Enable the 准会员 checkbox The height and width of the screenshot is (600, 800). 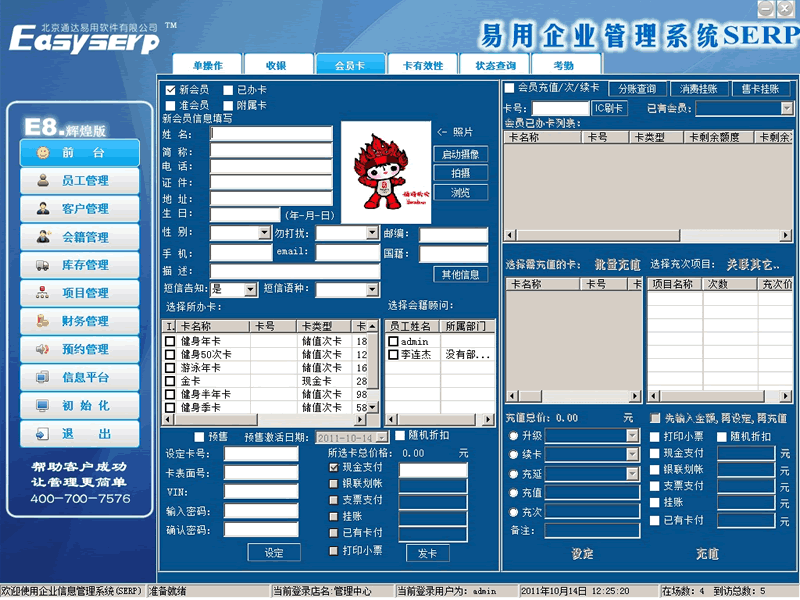pos(170,106)
